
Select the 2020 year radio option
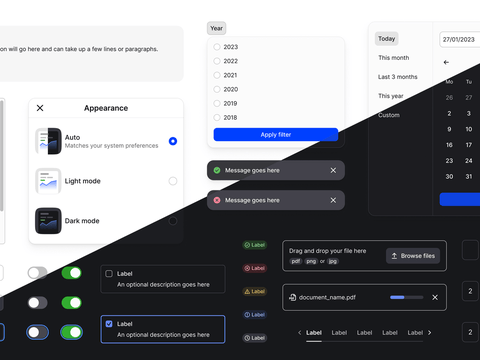coord(217,89)
